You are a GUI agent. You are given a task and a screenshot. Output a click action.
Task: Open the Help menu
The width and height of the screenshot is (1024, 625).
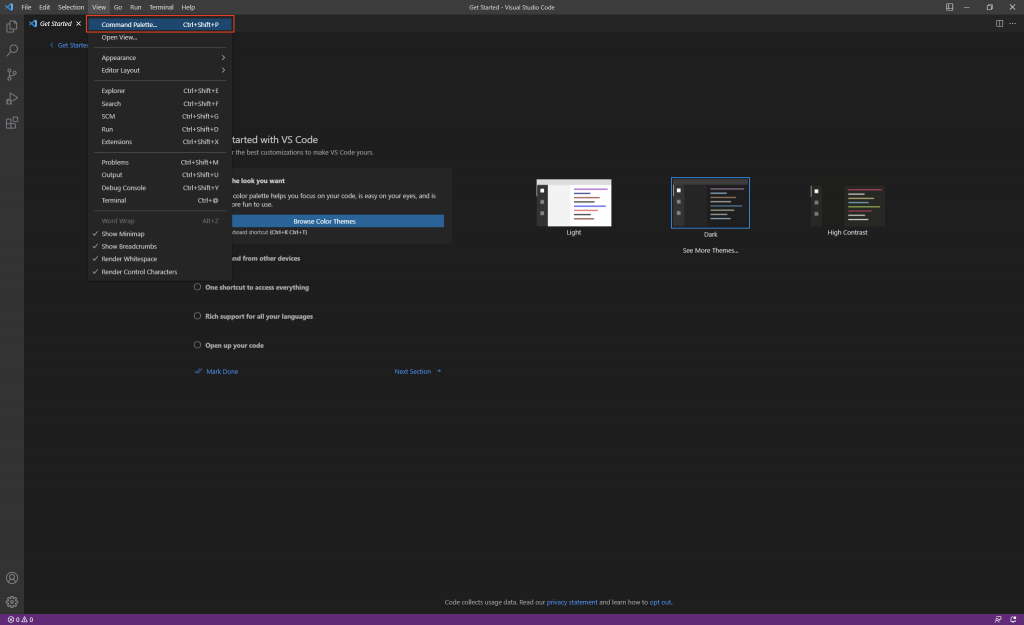[188, 7]
